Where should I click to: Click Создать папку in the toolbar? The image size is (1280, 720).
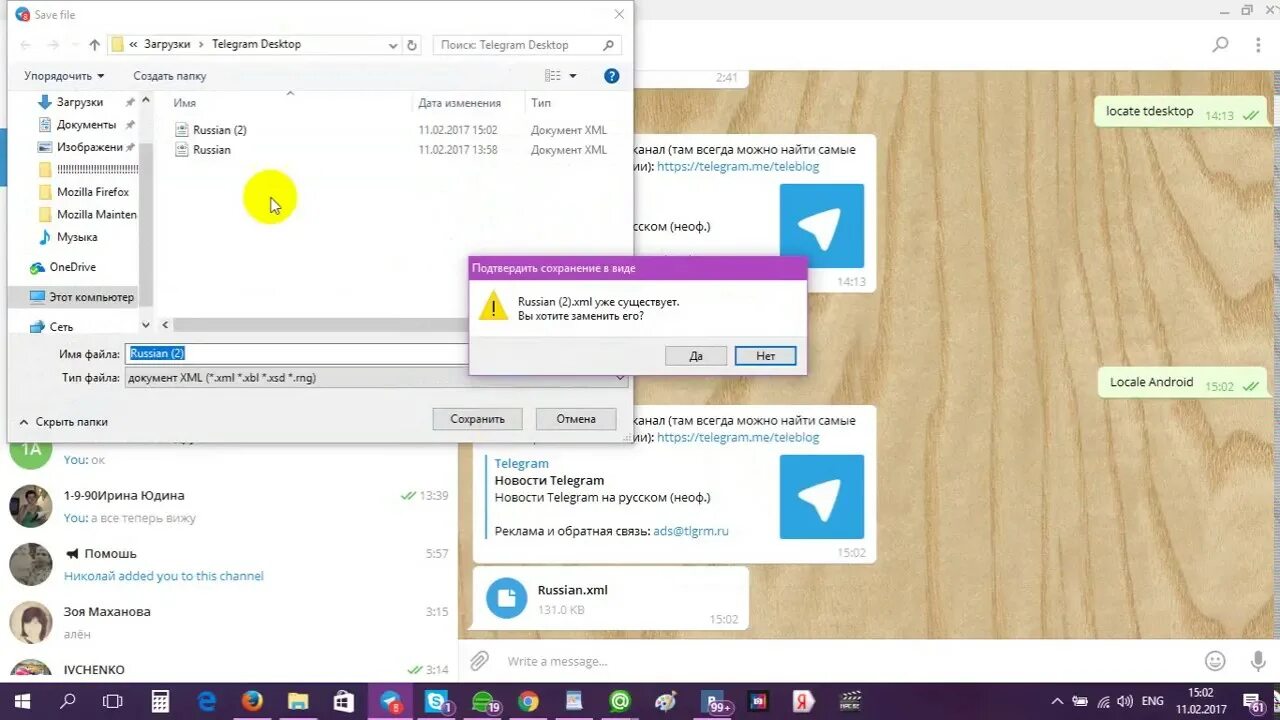[x=170, y=76]
